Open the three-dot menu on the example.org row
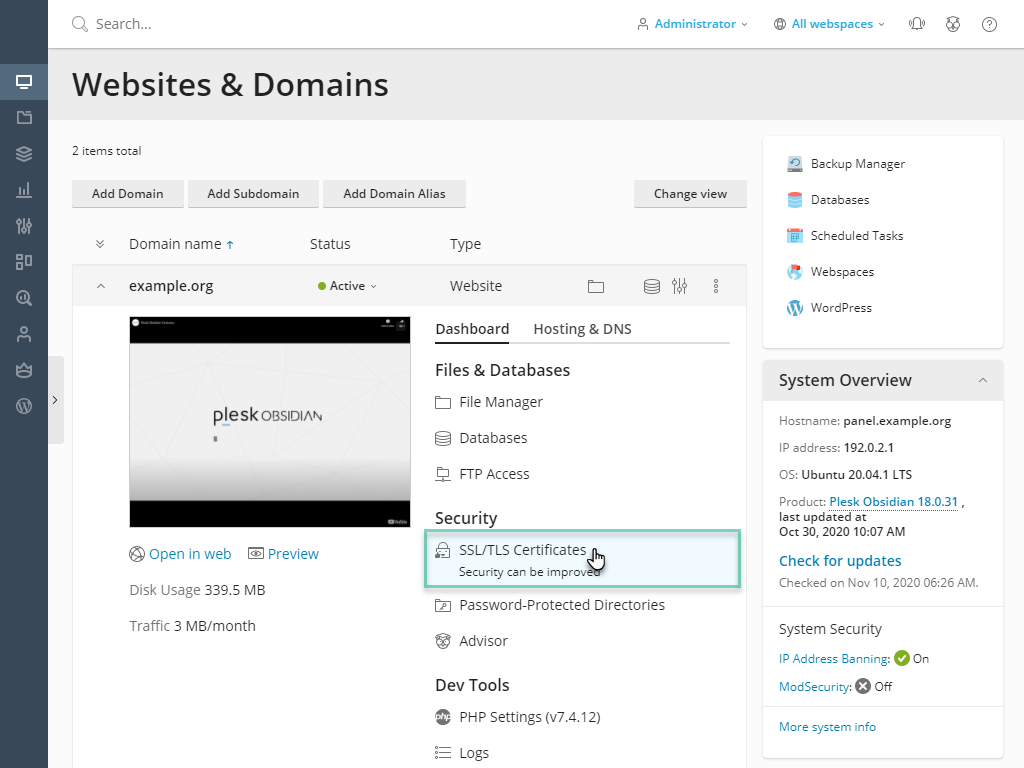1024x768 pixels. point(716,286)
